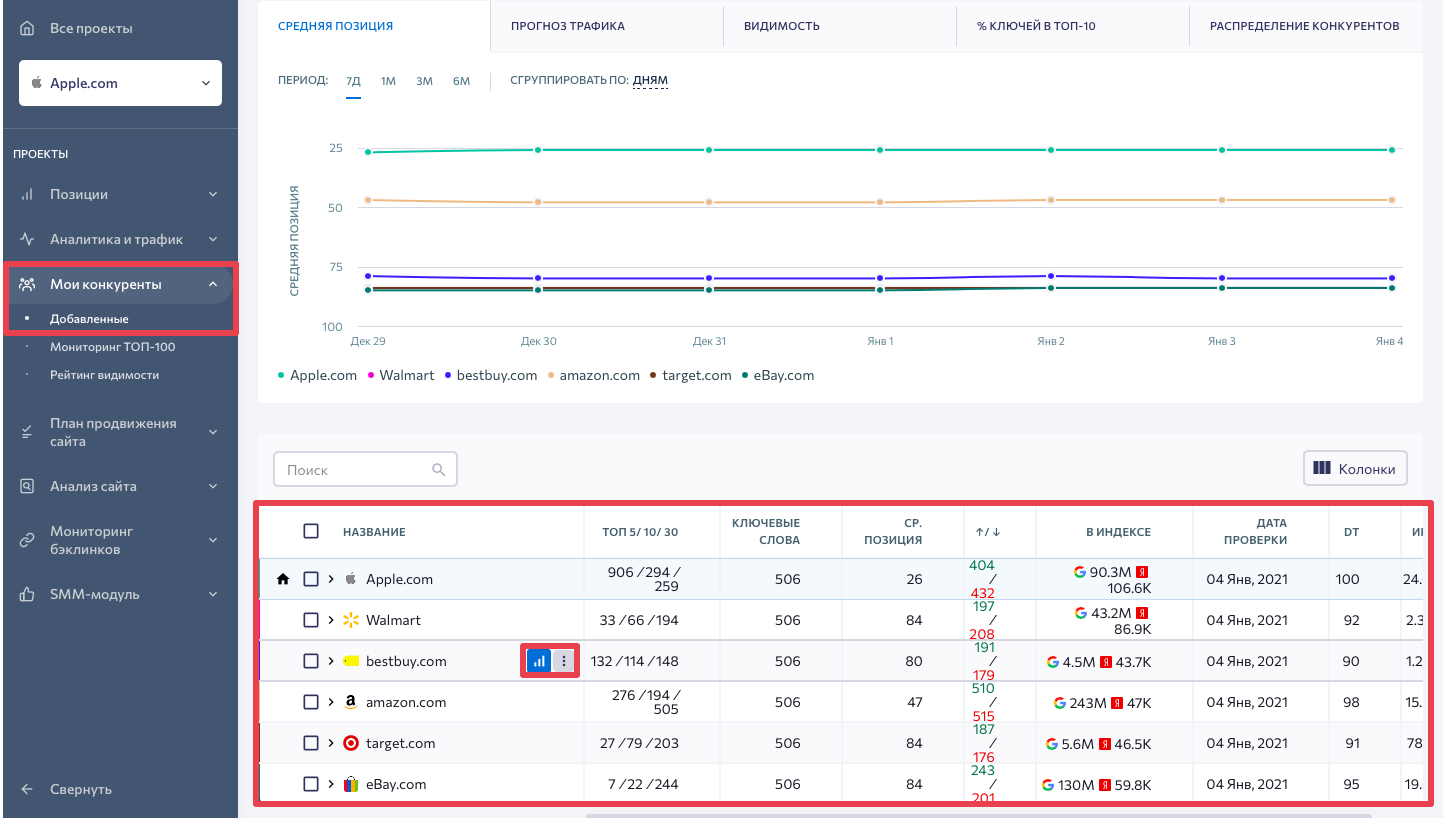
Task: Click Все проекты link
Action: pyautogui.click(x=91, y=28)
